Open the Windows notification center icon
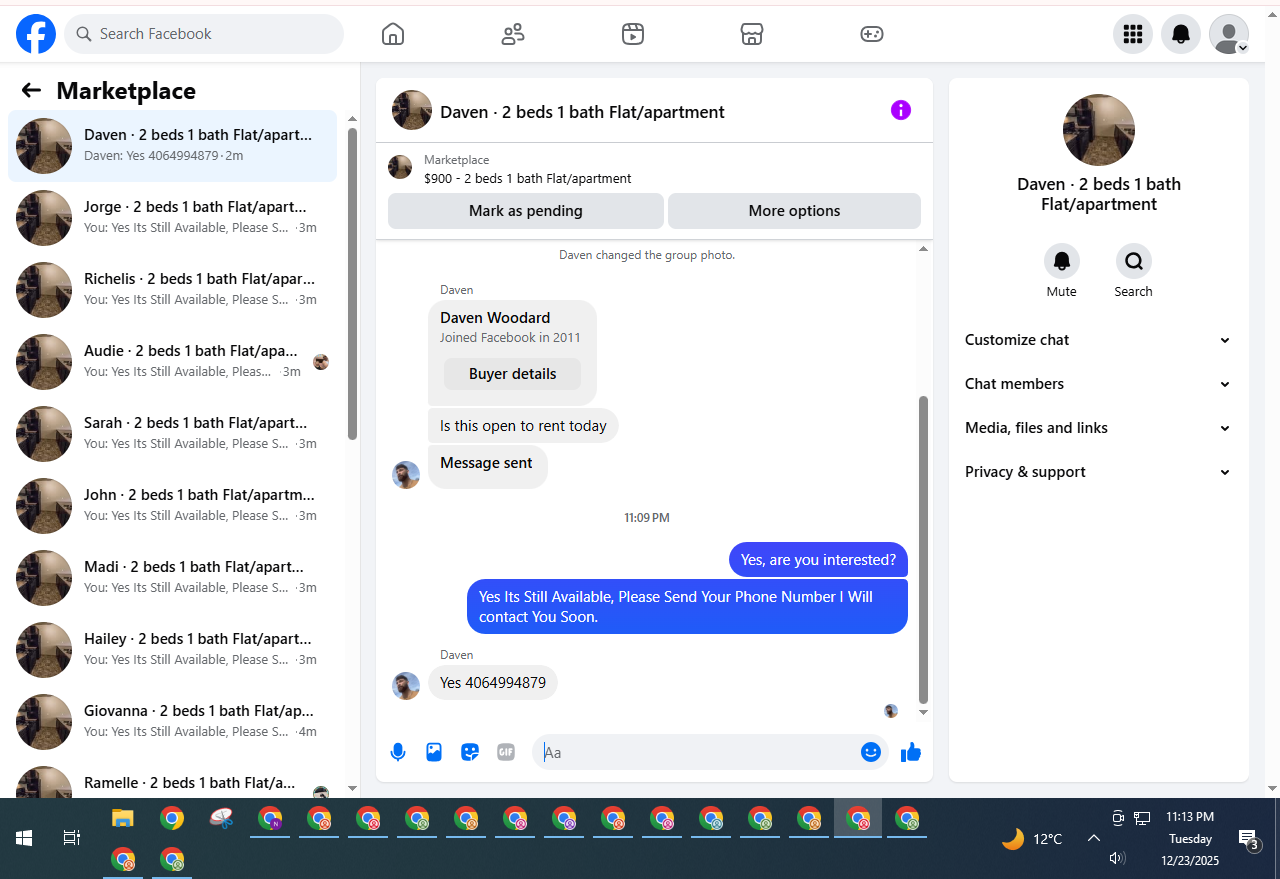This screenshot has width=1280, height=879. point(1248,839)
